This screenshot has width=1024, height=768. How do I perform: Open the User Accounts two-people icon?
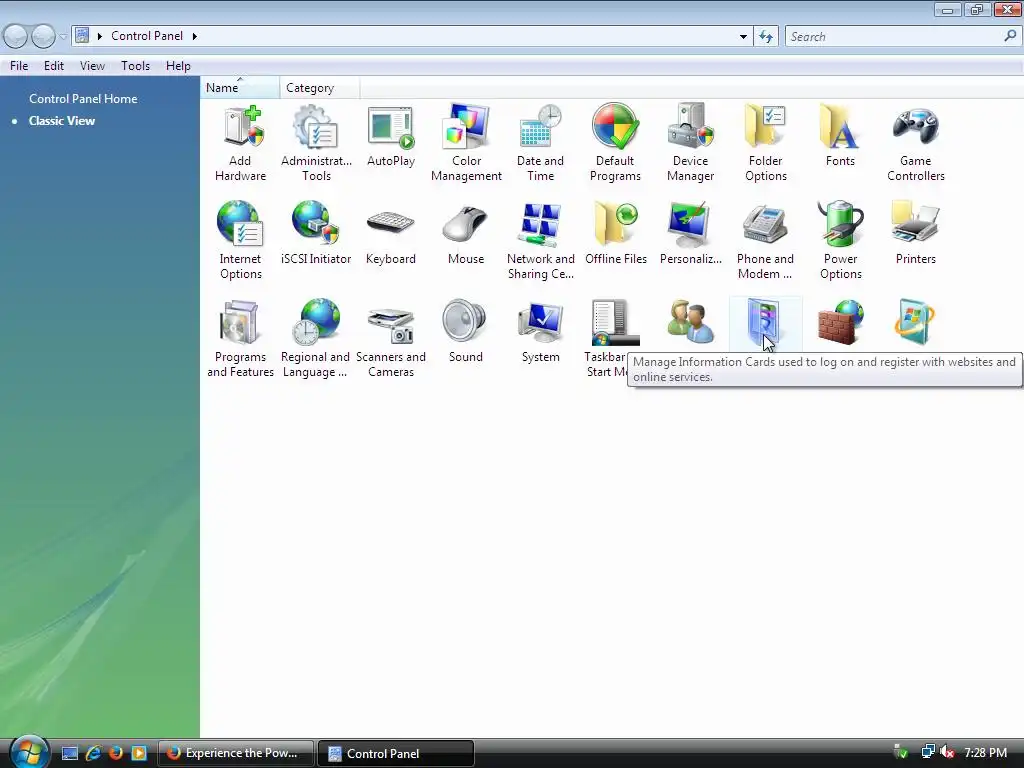[690, 322]
